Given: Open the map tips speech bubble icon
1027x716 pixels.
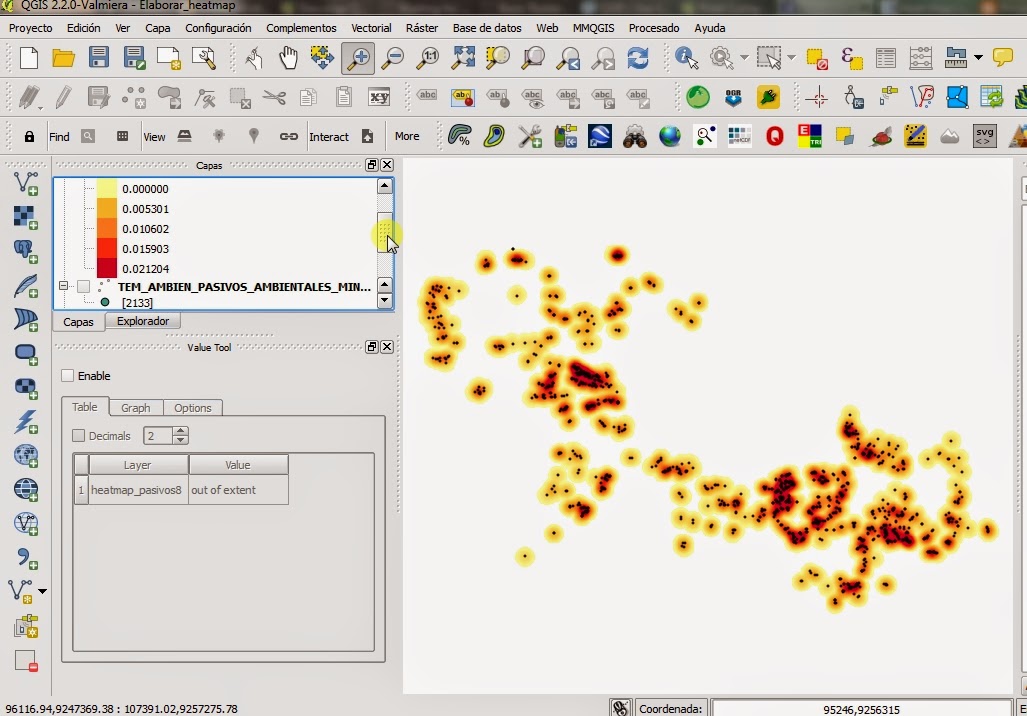Looking at the screenshot, I should coord(1003,58).
